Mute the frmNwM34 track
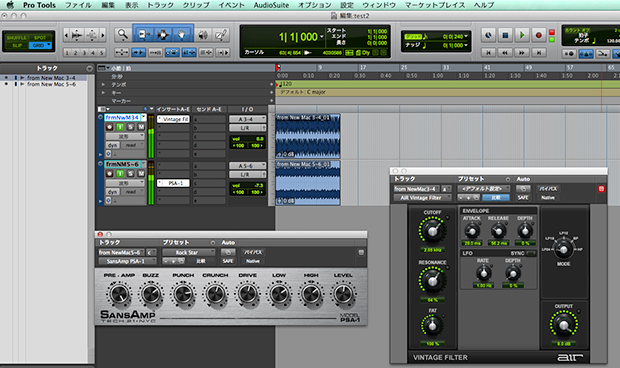This screenshot has height=368, width=620. [141, 127]
